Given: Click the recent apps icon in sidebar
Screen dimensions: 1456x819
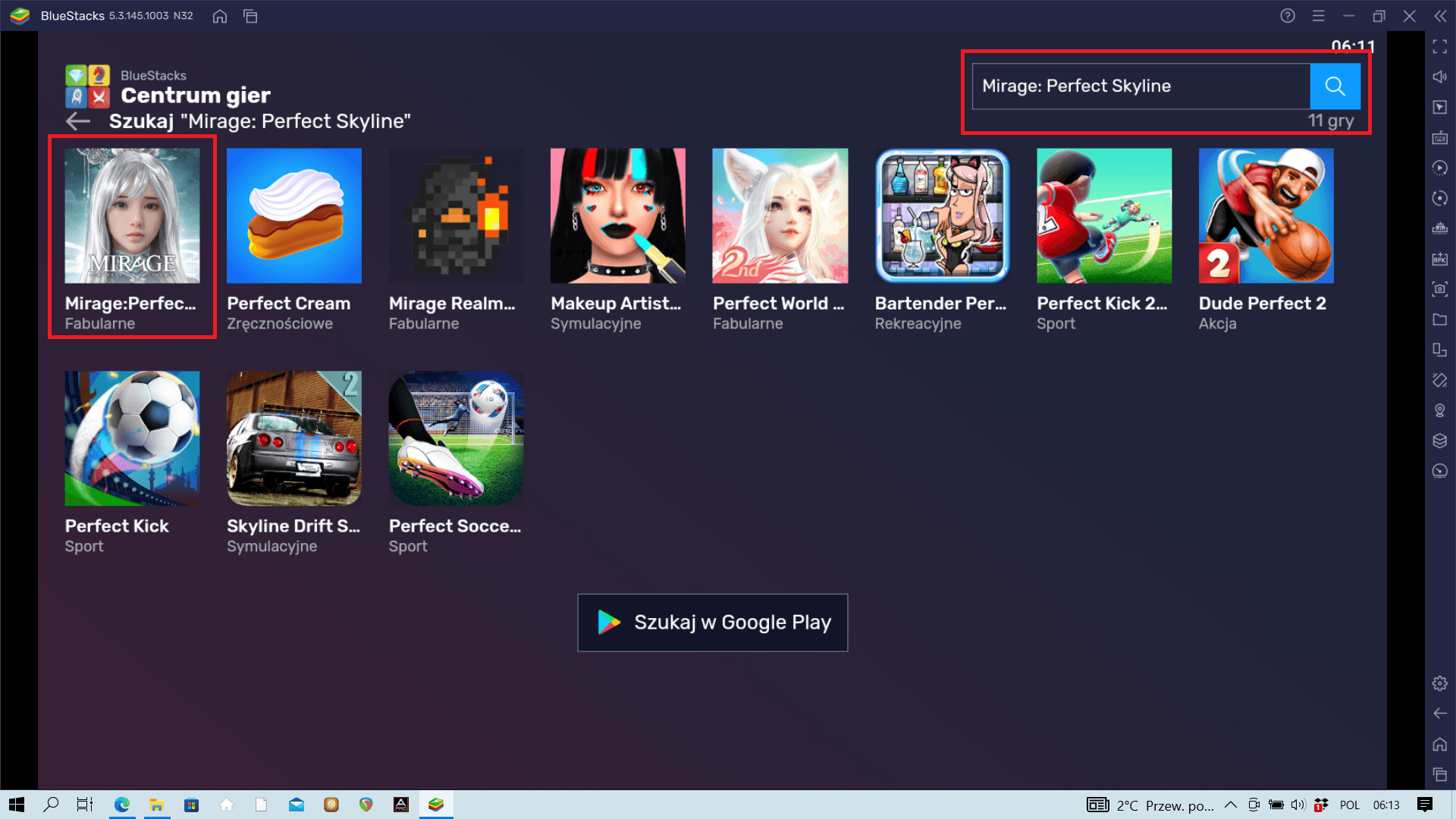Looking at the screenshot, I should pyautogui.click(x=1440, y=774).
